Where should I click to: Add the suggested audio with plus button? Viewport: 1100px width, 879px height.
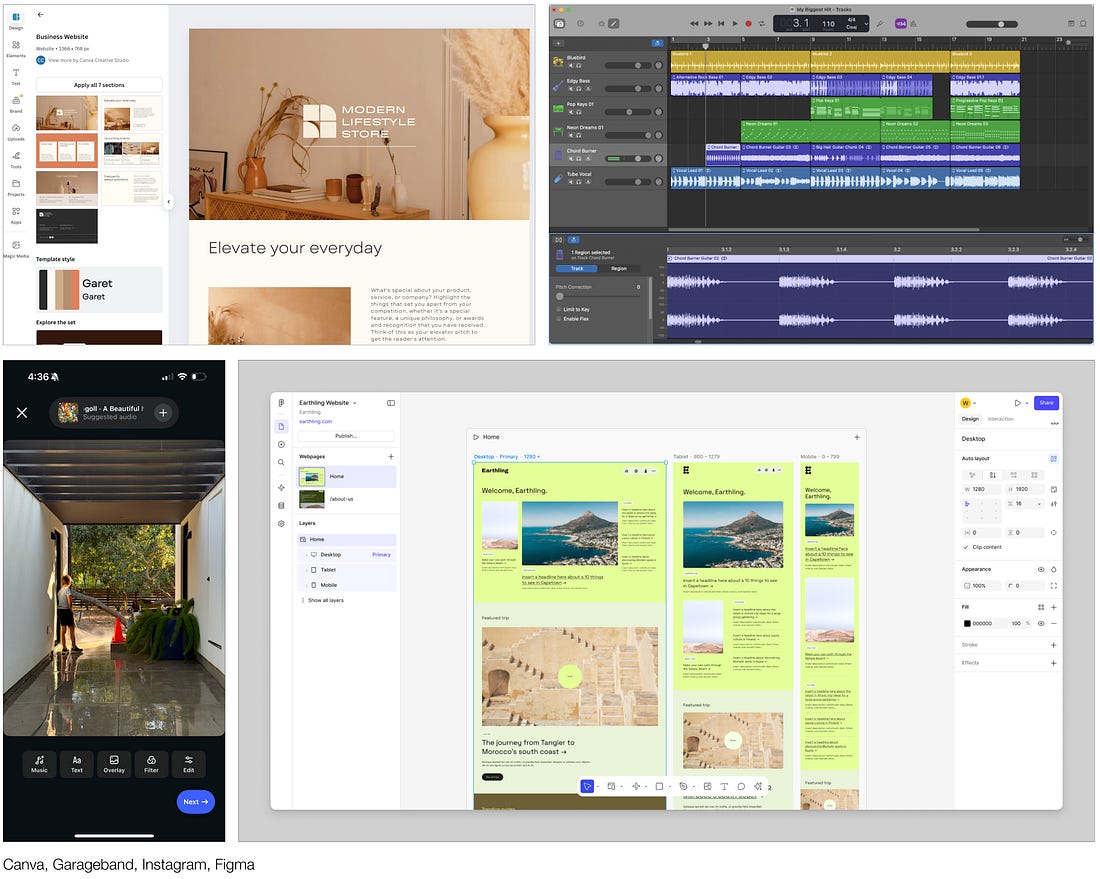pos(163,412)
